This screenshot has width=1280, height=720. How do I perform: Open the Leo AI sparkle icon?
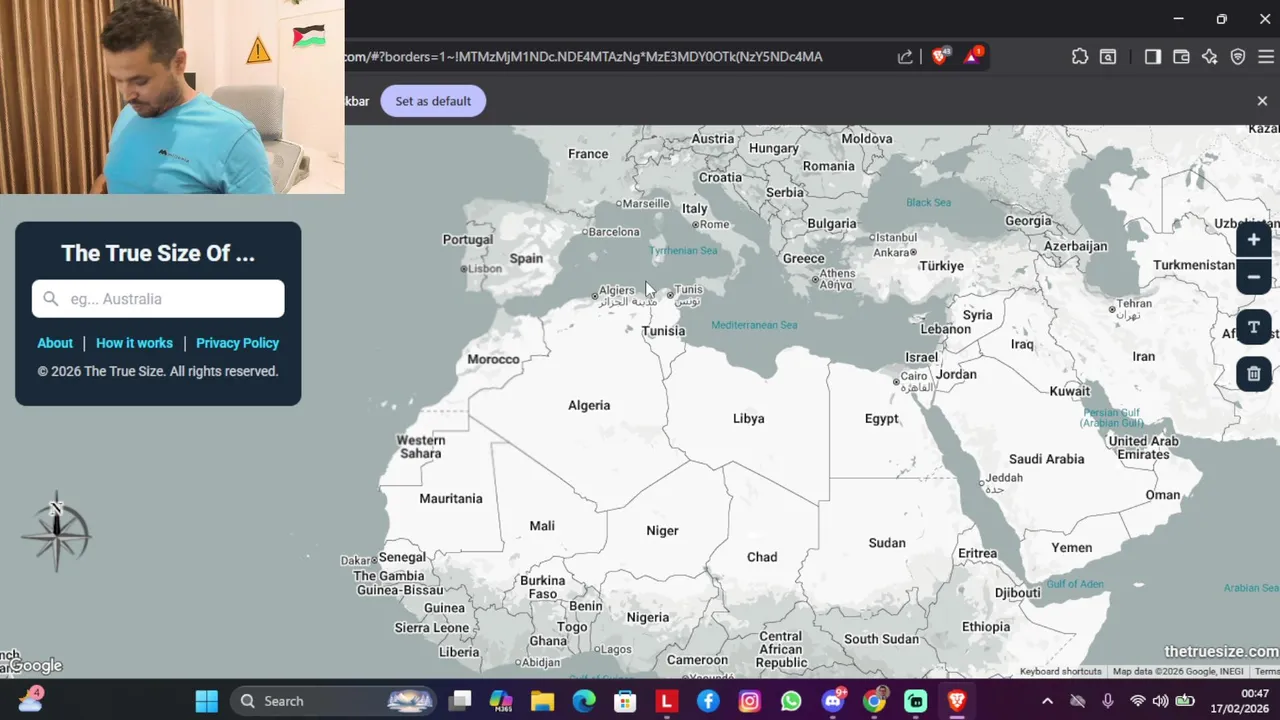1210,57
